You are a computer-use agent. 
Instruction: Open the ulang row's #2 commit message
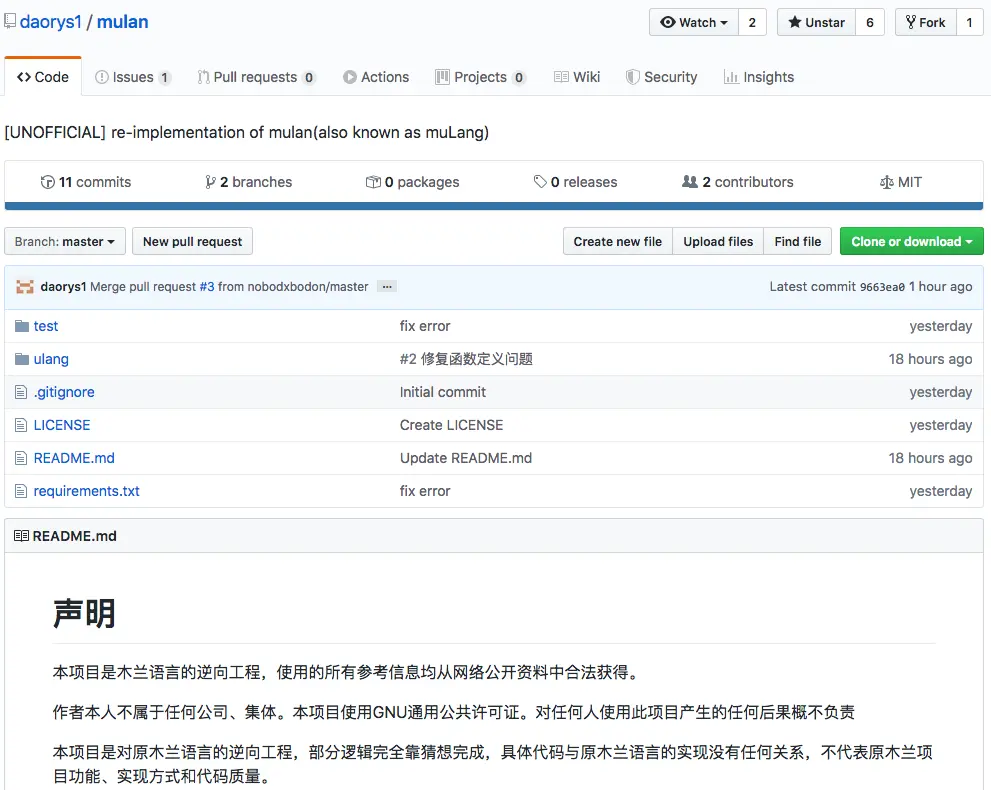pos(466,359)
